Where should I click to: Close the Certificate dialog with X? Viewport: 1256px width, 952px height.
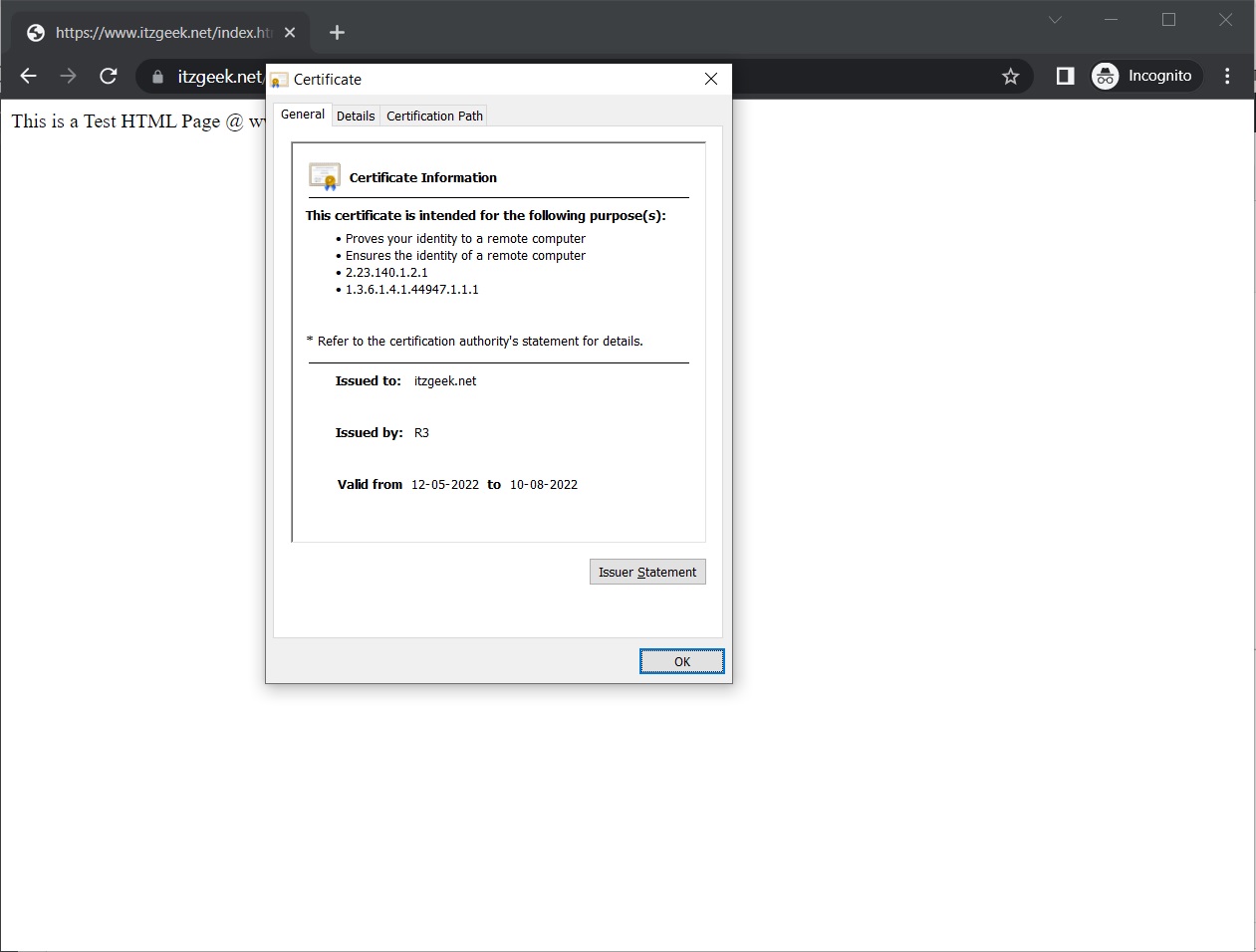coord(711,79)
